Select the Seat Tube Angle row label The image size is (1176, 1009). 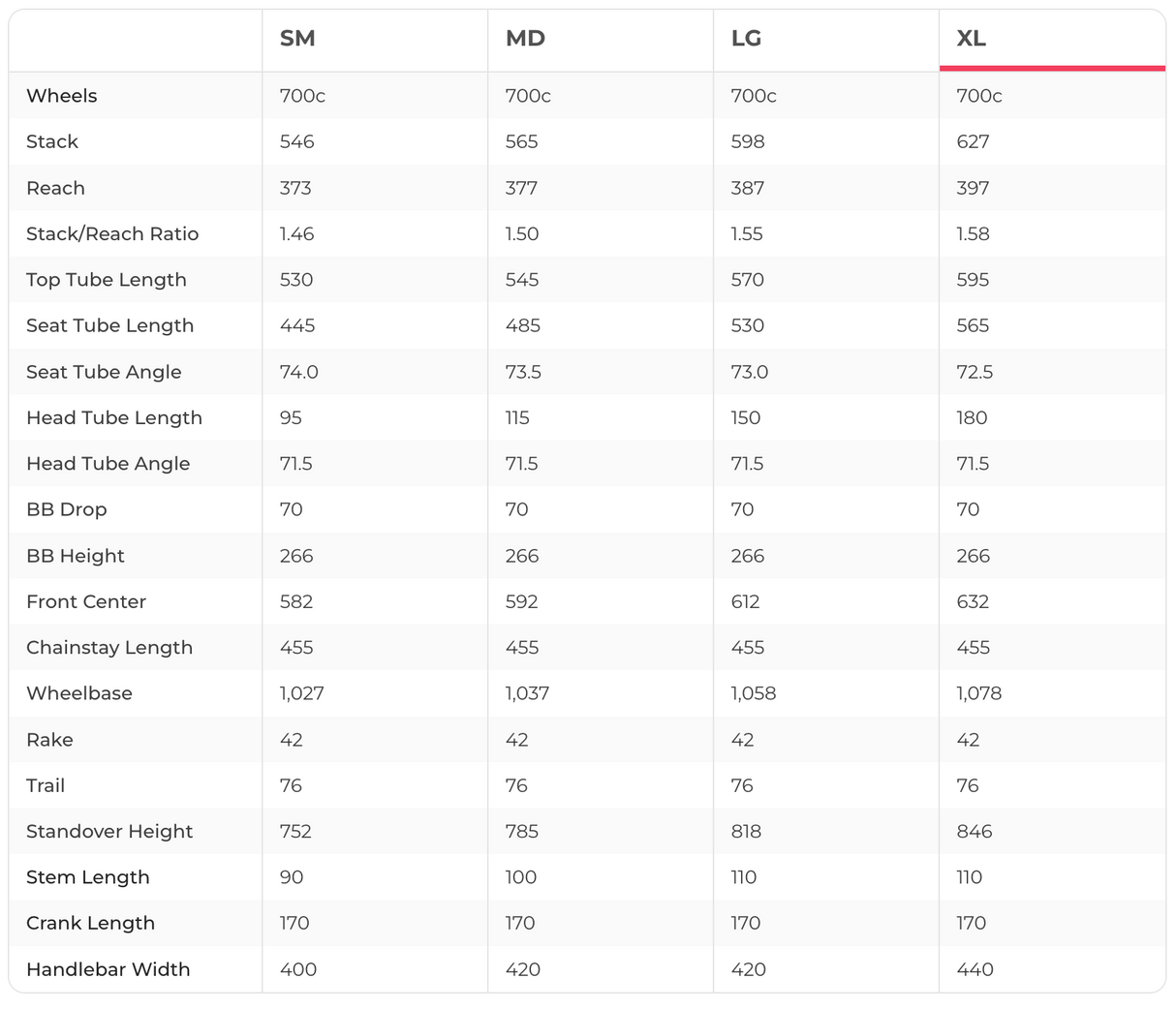104,372
